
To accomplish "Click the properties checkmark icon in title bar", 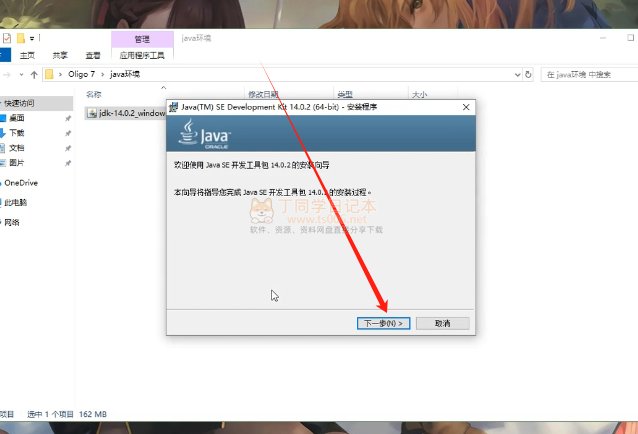I will pos(7,39).
